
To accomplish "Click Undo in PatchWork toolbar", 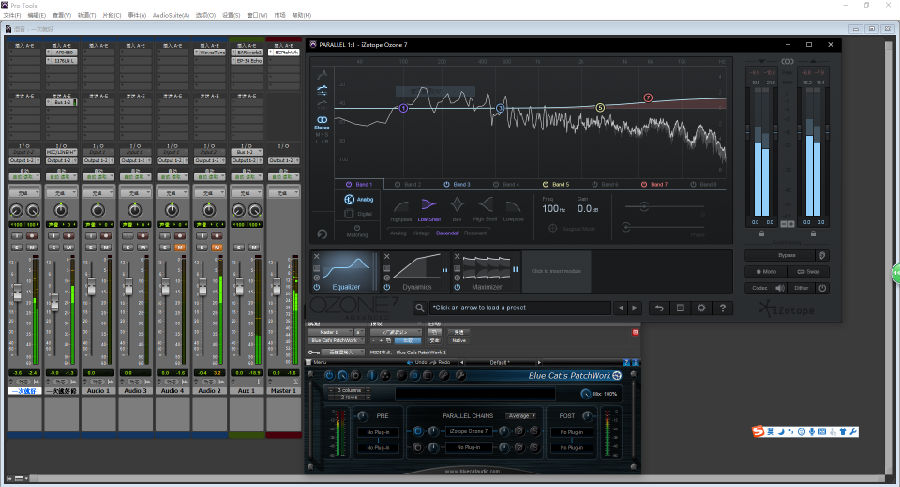I will pyautogui.click(x=418, y=362).
